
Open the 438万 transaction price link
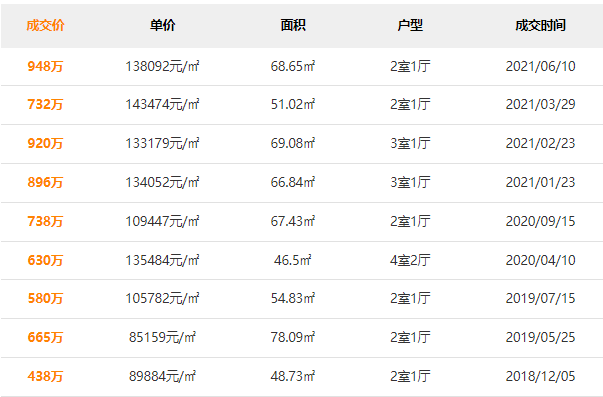point(45,376)
